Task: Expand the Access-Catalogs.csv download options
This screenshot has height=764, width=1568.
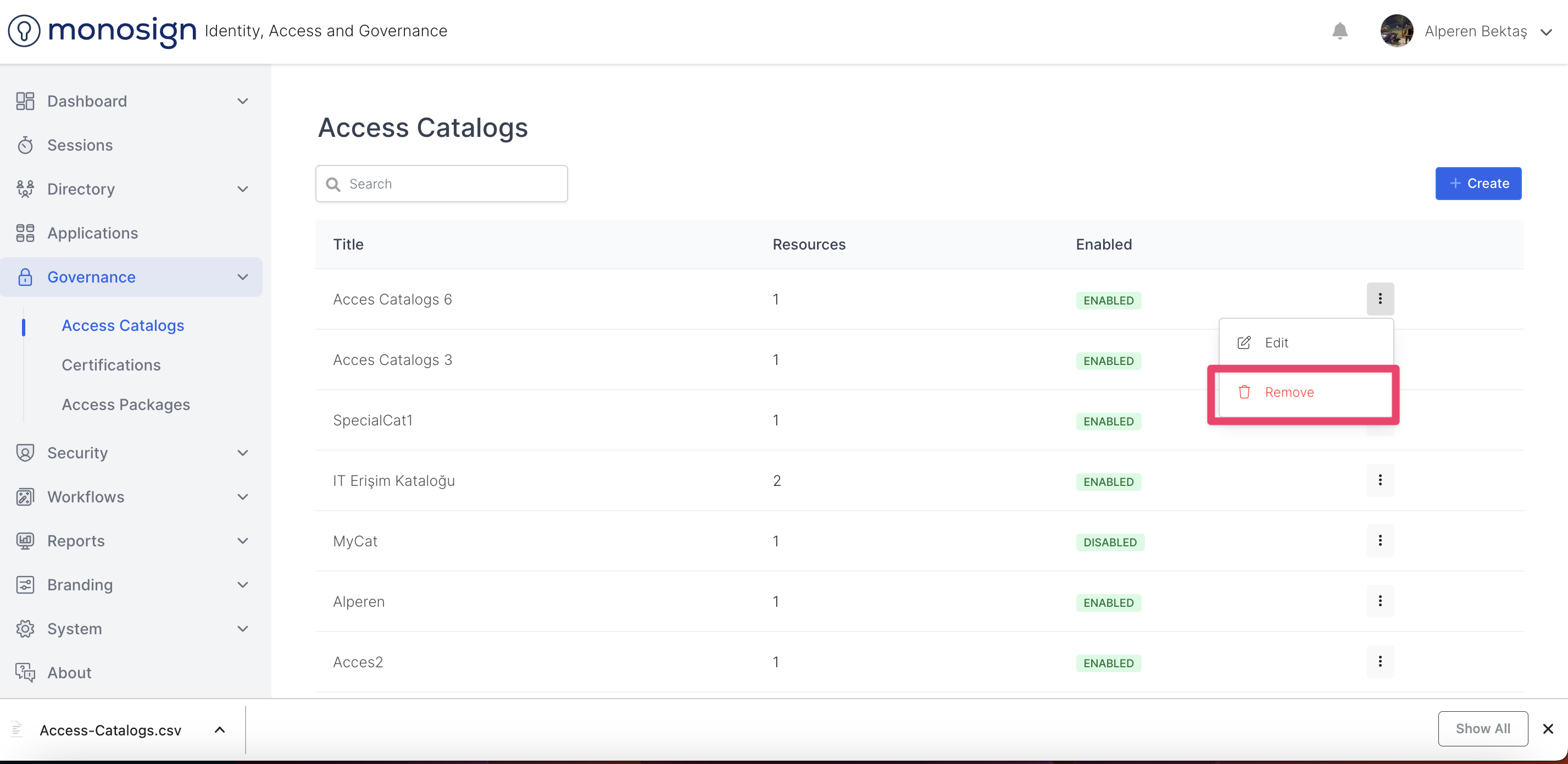Action: 220,730
